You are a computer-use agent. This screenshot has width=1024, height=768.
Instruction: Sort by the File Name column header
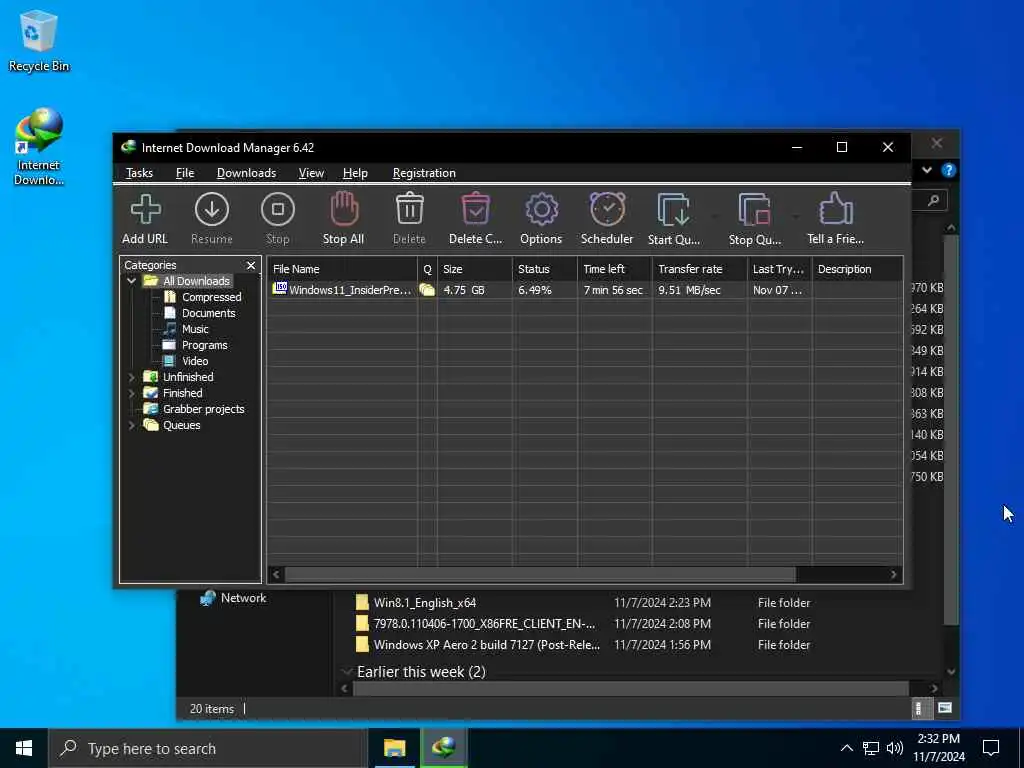pos(342,269)
